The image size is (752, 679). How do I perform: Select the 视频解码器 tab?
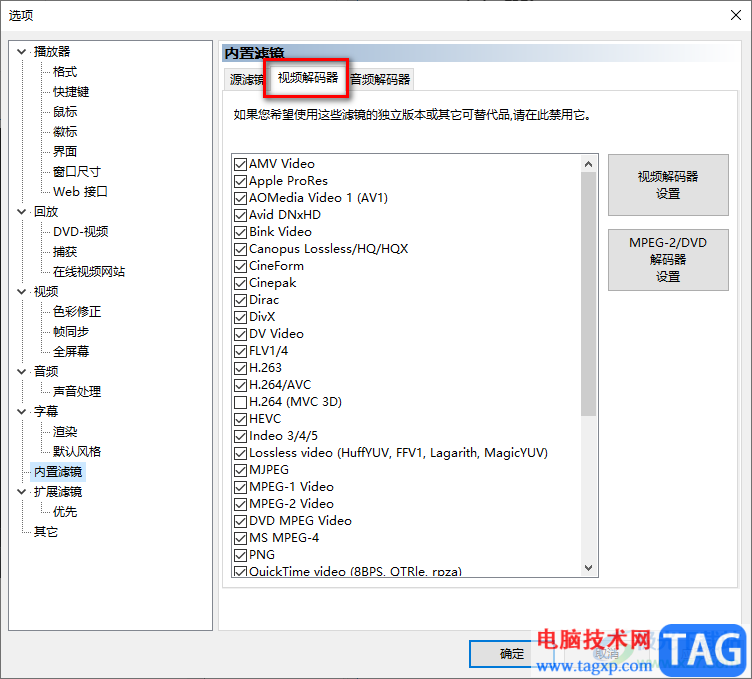coord(308,78)
